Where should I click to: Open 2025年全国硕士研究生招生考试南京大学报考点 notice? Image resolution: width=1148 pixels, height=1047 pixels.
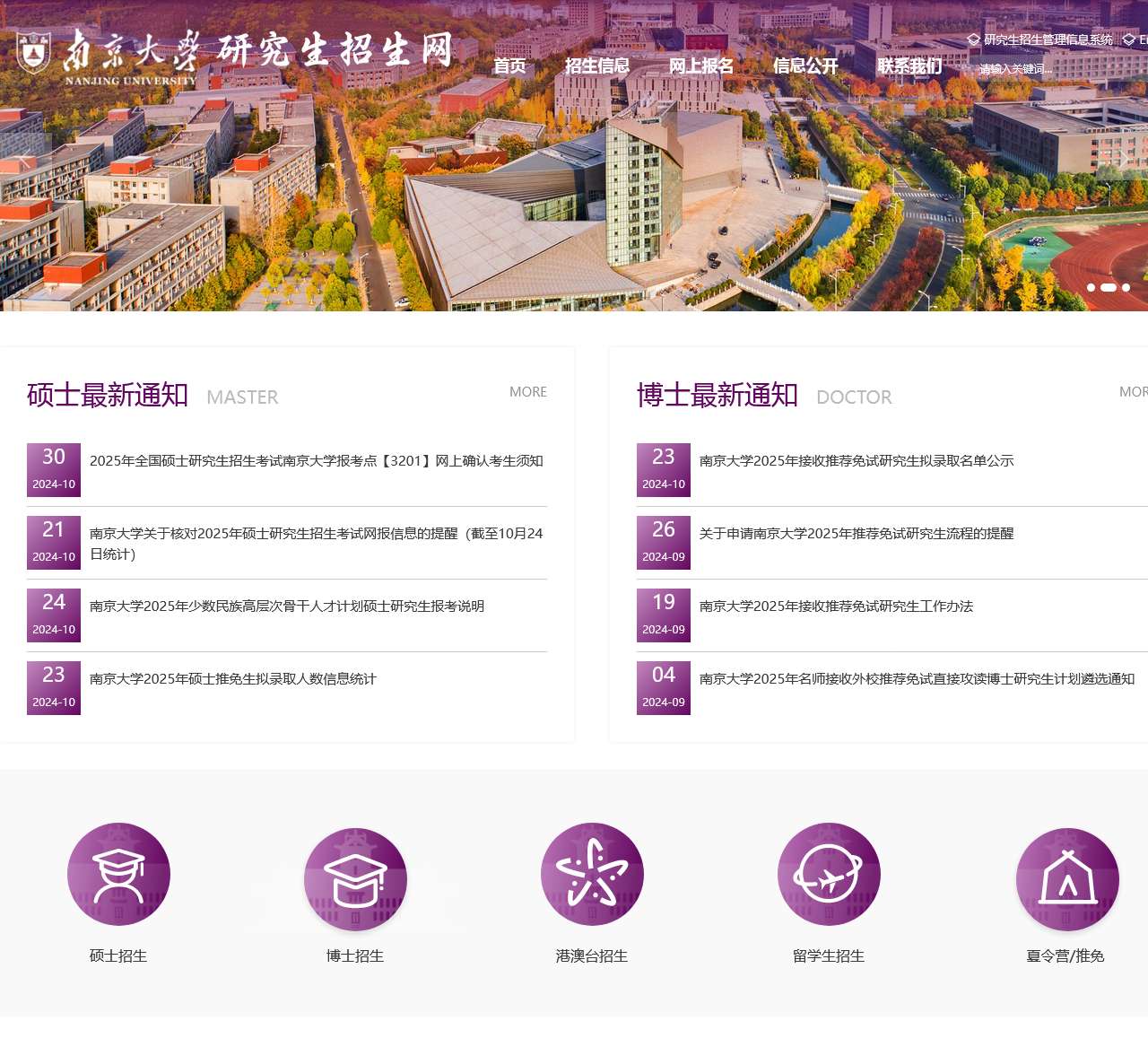coord(317,460)
